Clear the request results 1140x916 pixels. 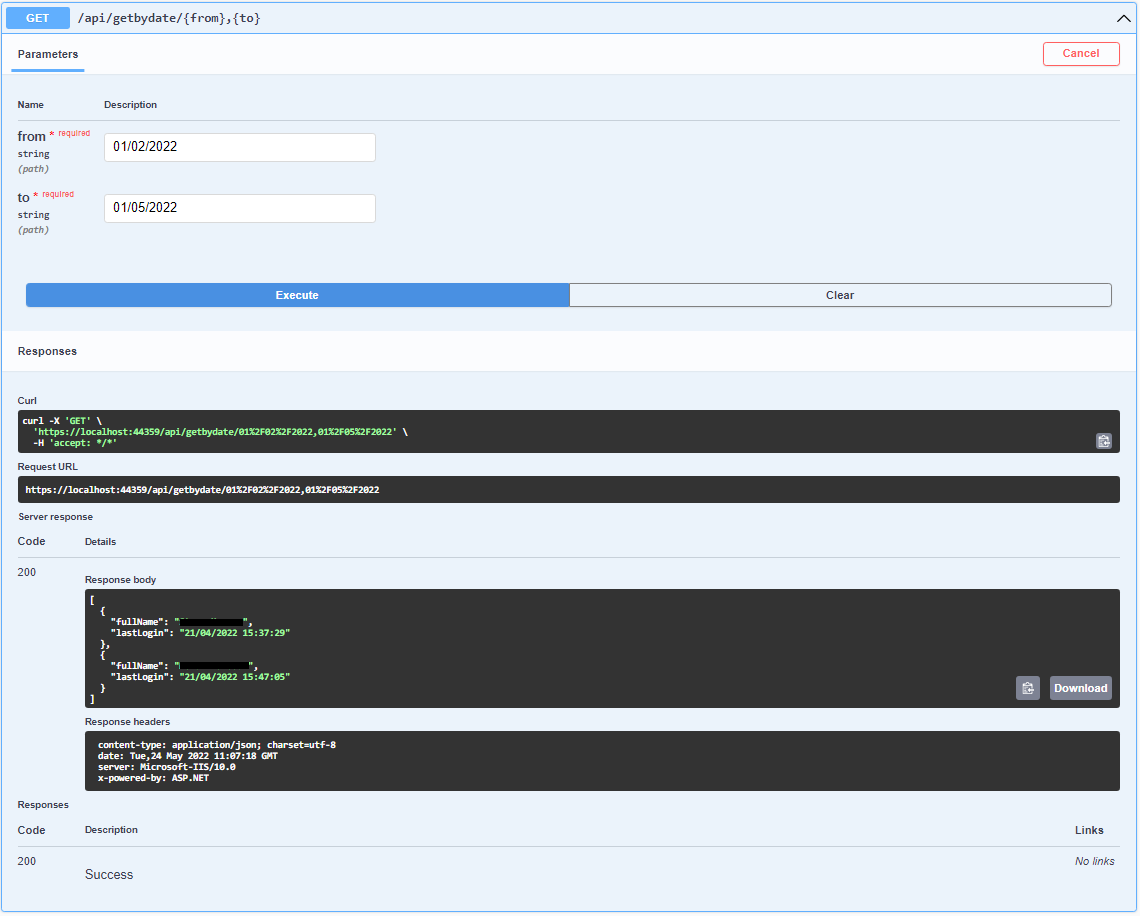click(840, 295)
